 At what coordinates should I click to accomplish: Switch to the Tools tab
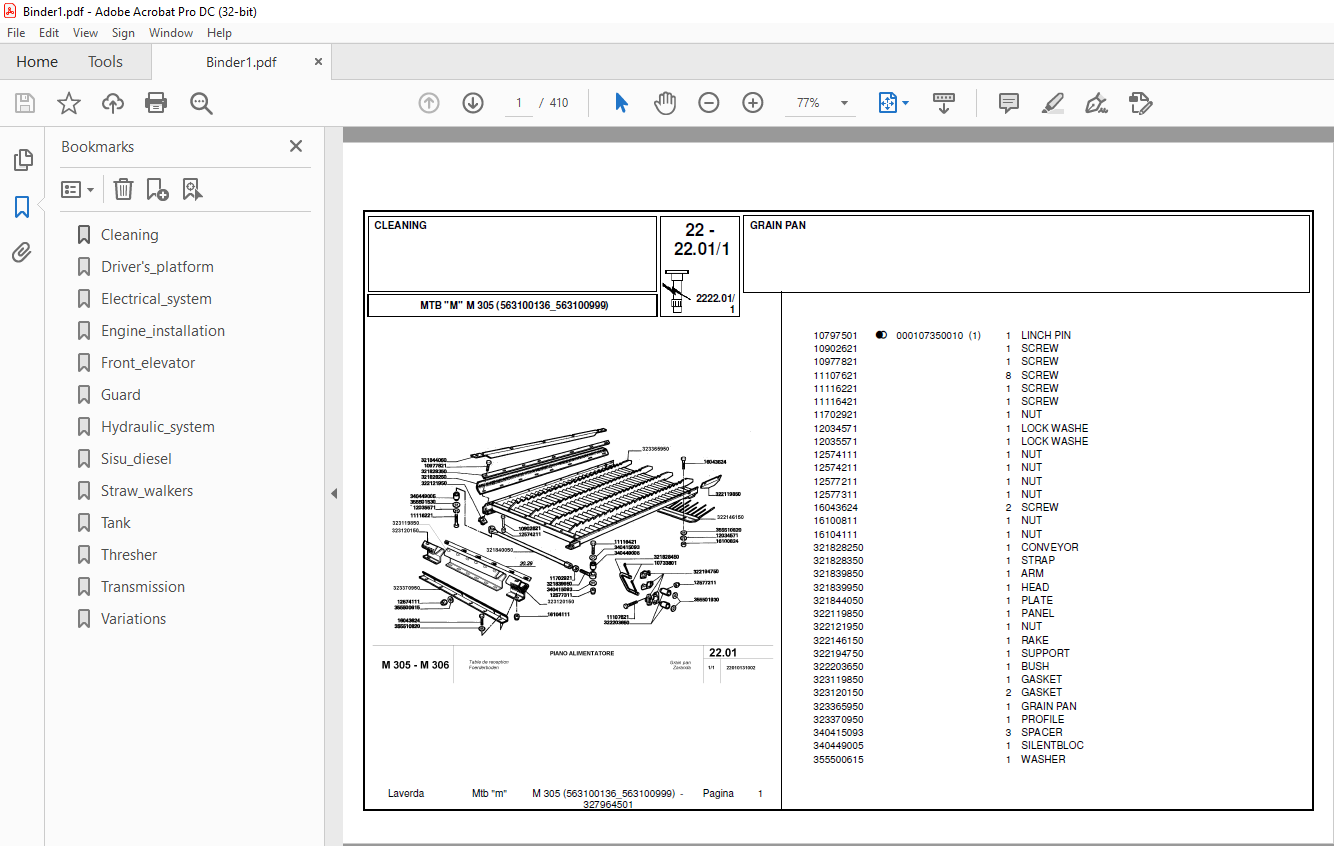click(105, 62)
